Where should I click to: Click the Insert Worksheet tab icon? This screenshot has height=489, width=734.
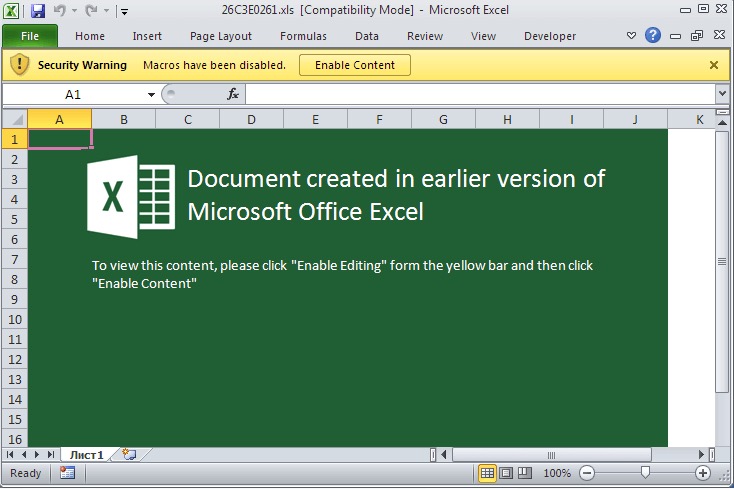point(129,454)
